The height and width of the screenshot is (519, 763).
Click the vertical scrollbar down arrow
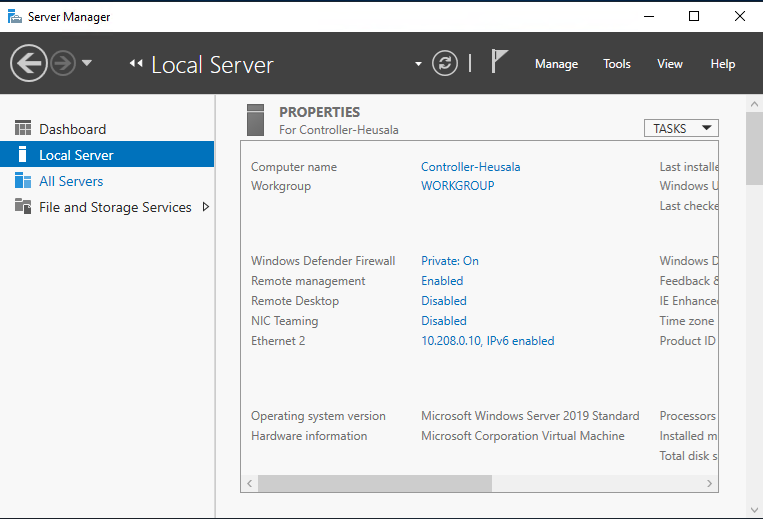754,510
